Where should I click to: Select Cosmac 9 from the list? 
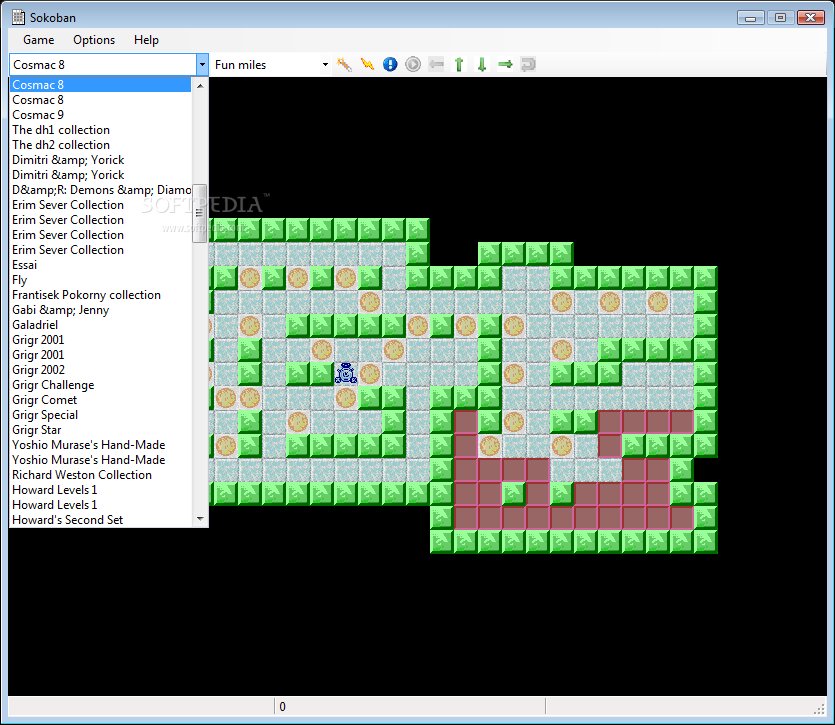pos(100,115)
